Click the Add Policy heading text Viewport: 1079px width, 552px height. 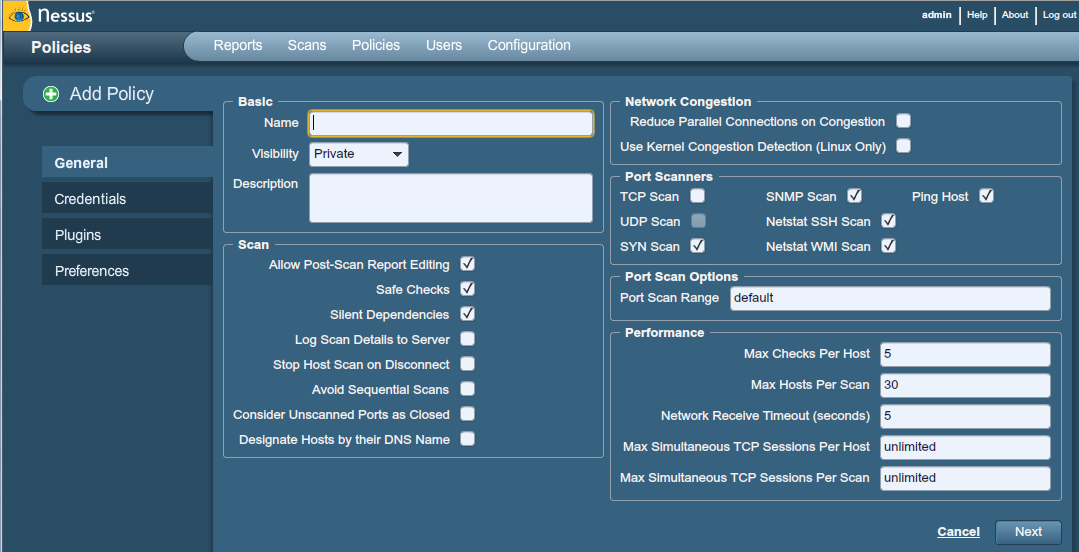click(x=111, y=94)
